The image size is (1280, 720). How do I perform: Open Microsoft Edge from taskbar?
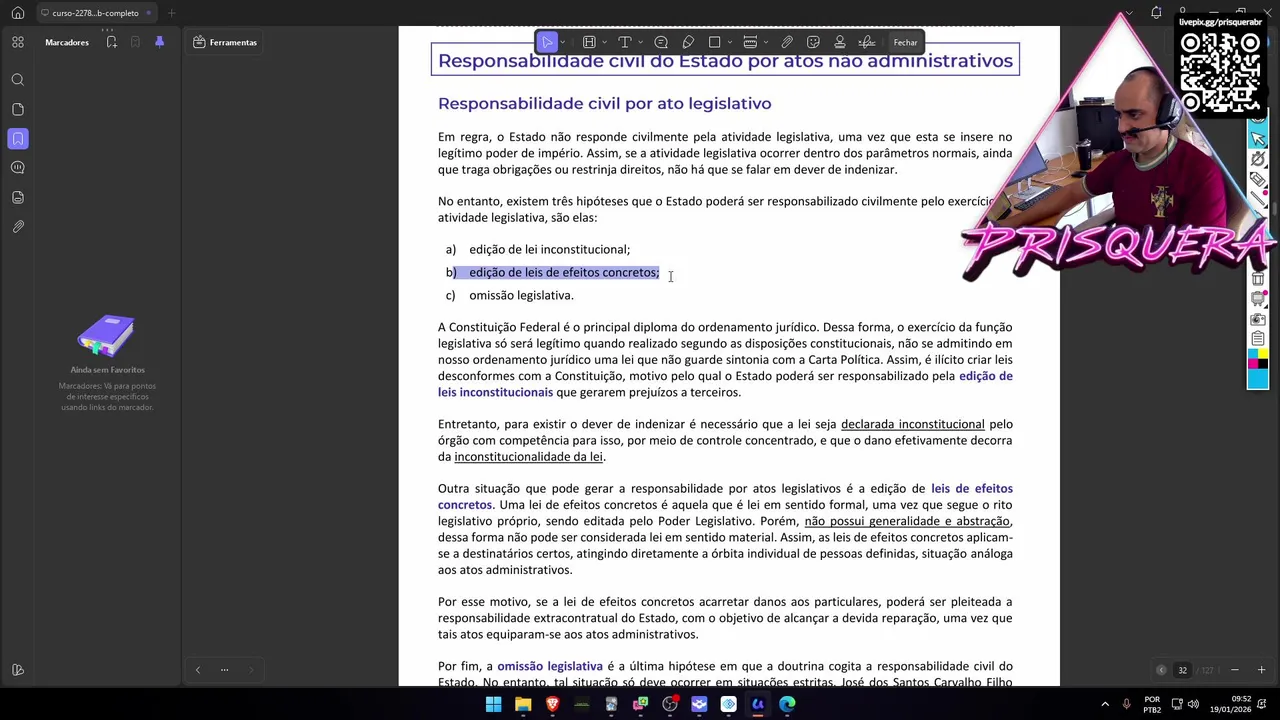coord(787,704)
